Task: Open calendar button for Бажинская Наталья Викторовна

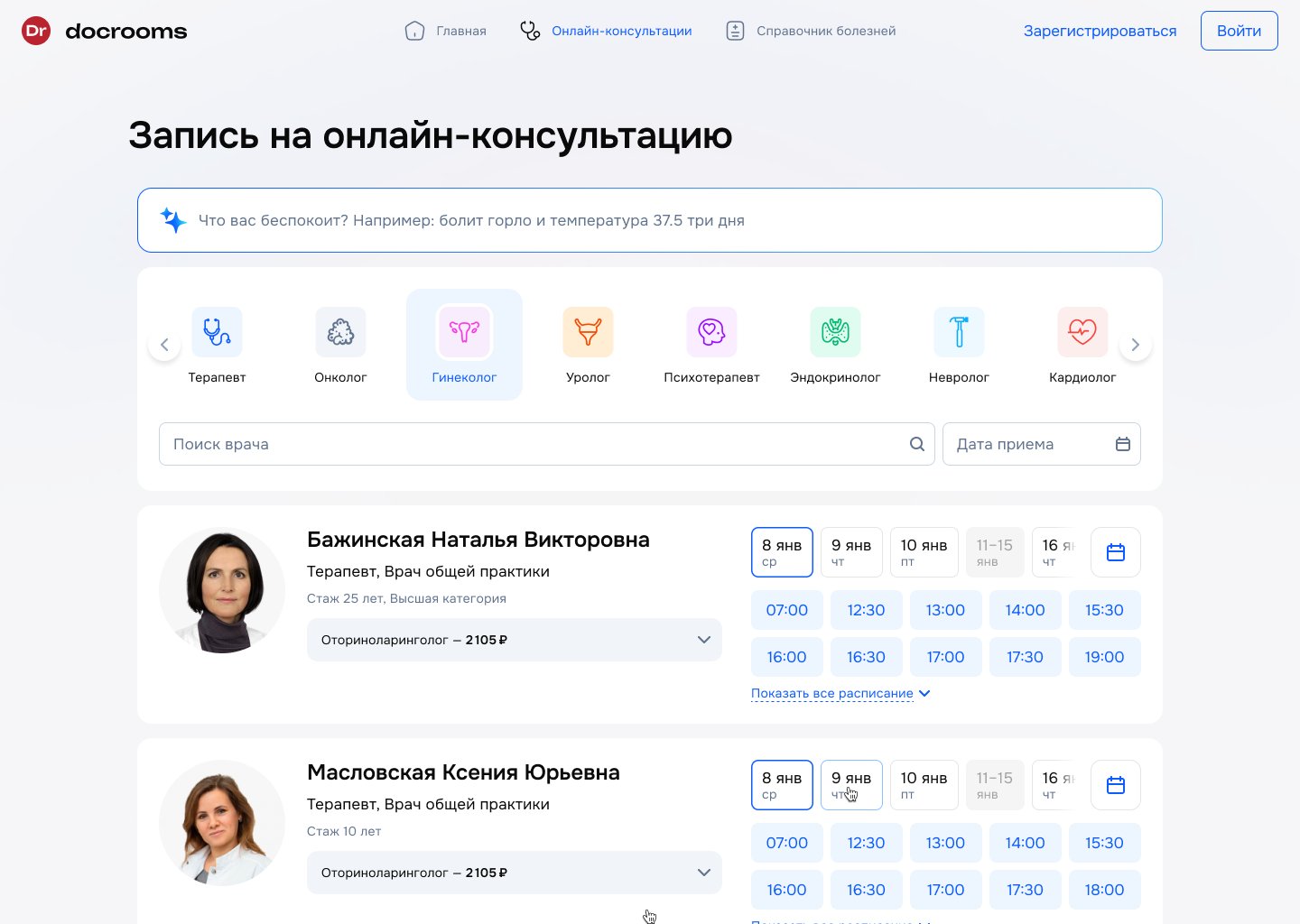Action: 1116,552
